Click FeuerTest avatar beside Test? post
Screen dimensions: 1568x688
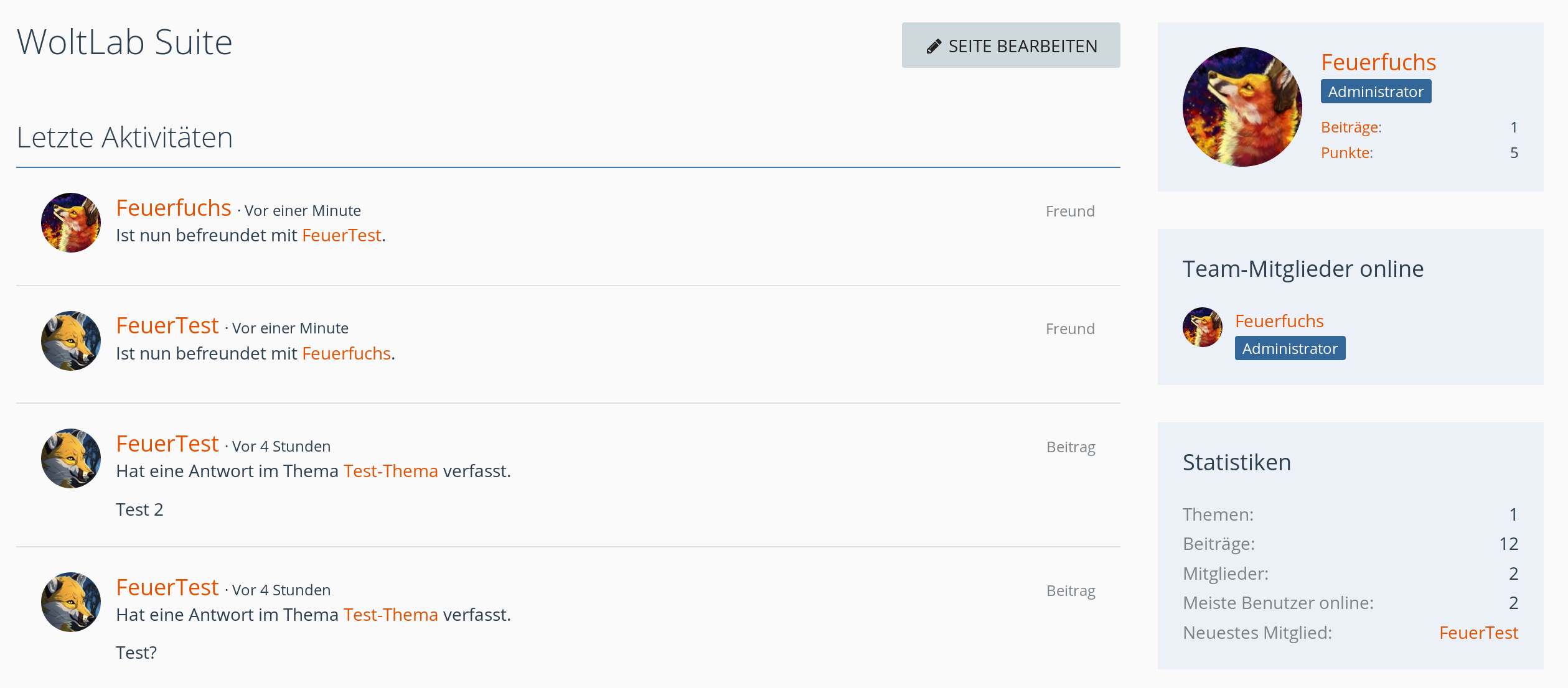pos(71,602)
